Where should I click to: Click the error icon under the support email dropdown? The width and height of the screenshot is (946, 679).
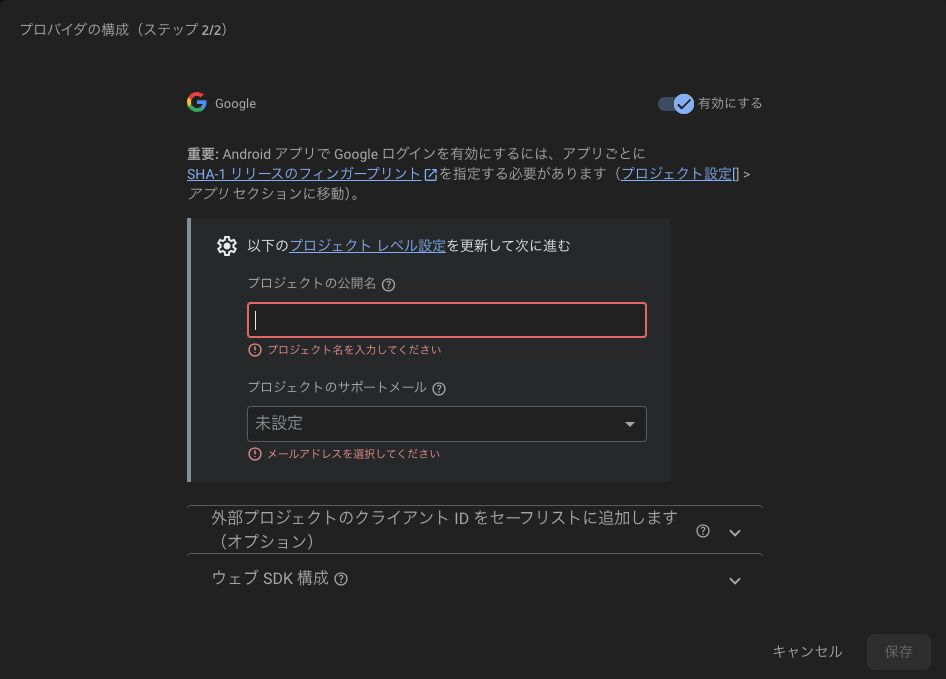[254, 453]
